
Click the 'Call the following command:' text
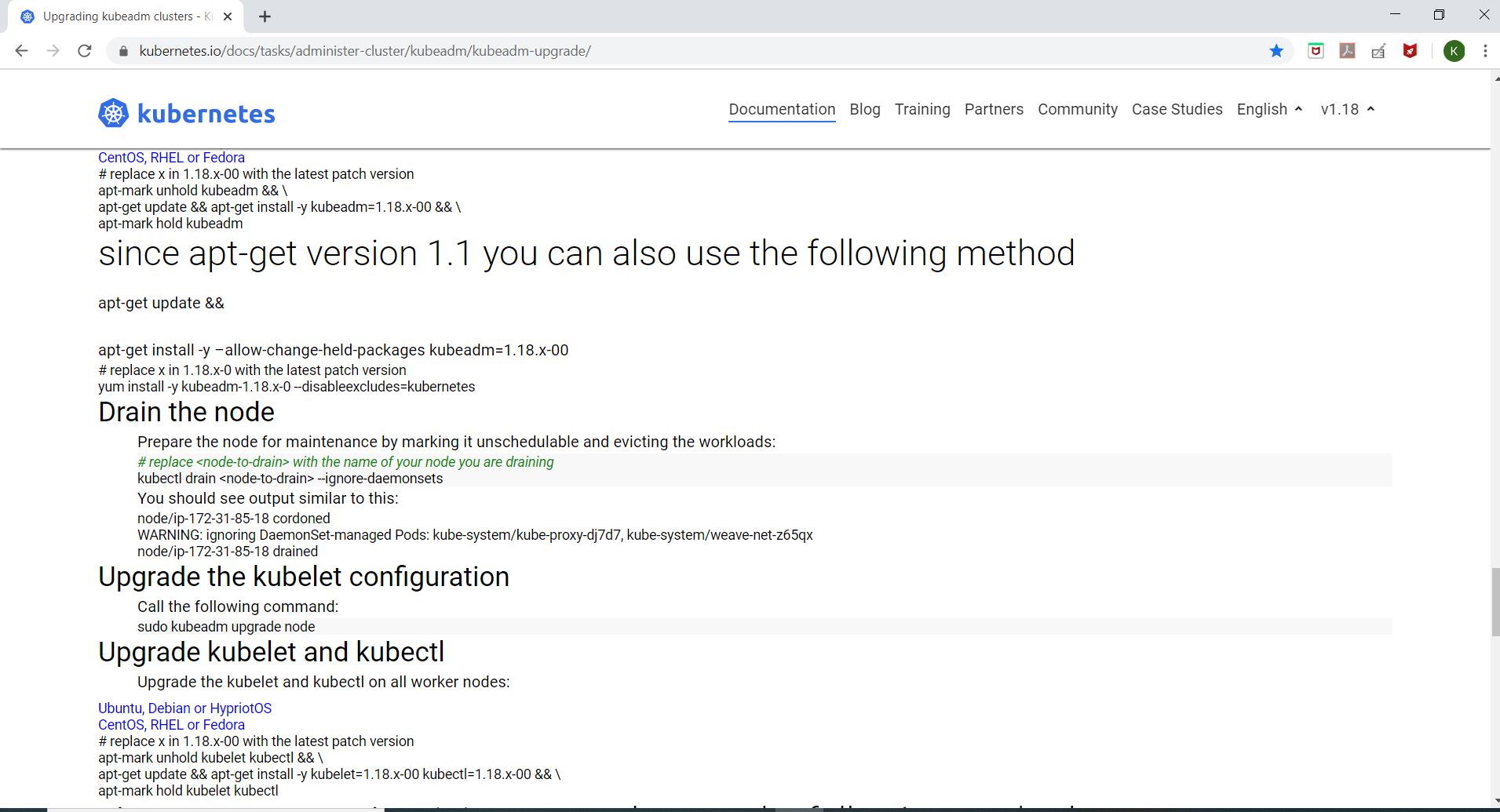click(238, 606)
